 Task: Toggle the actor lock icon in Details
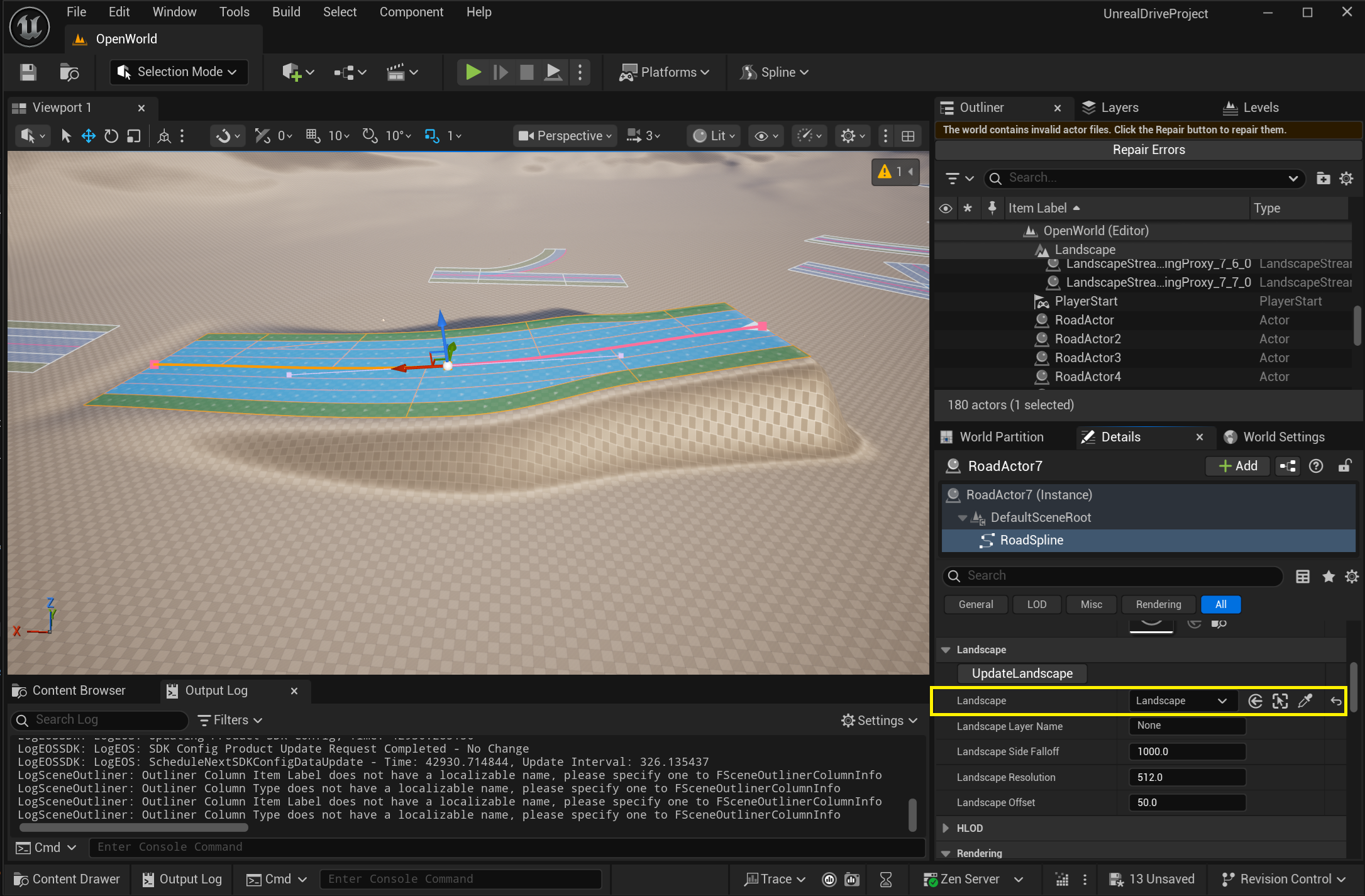click(1344, 466)
